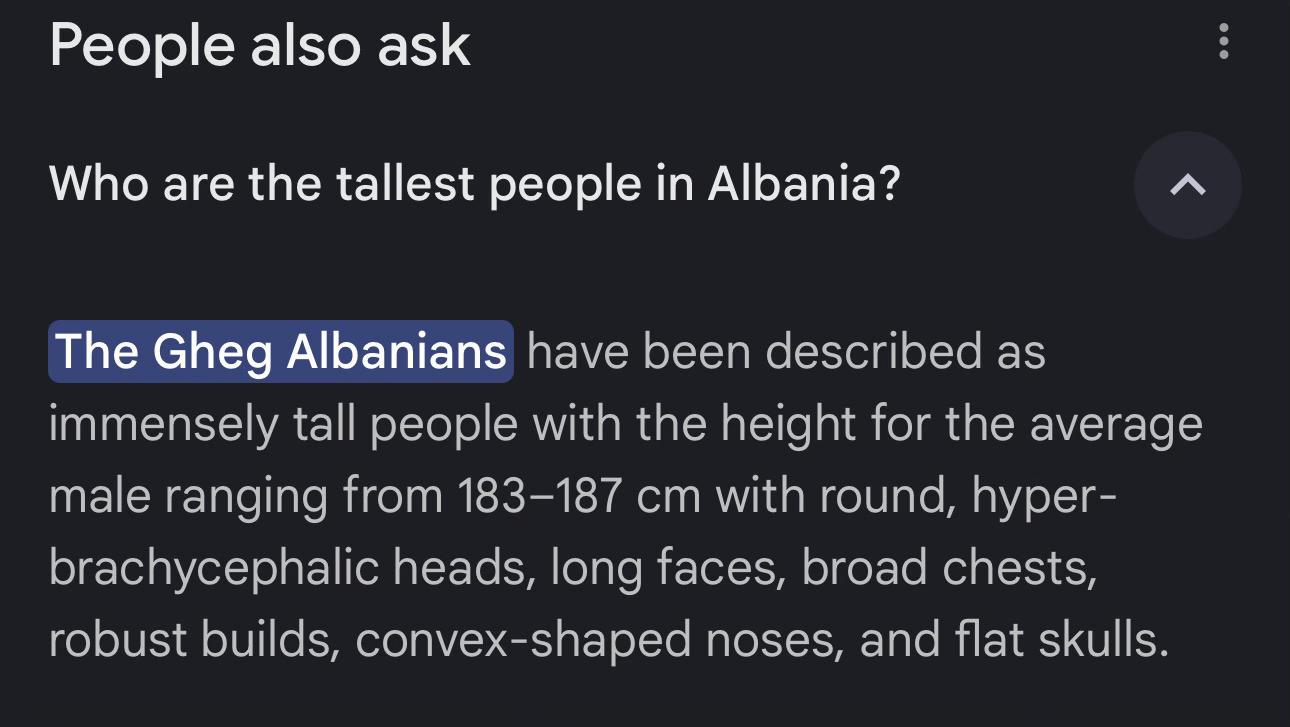Open the three-dot more options menu
The height and width of the screenshot is (727, 1290).
(1223, 43)
